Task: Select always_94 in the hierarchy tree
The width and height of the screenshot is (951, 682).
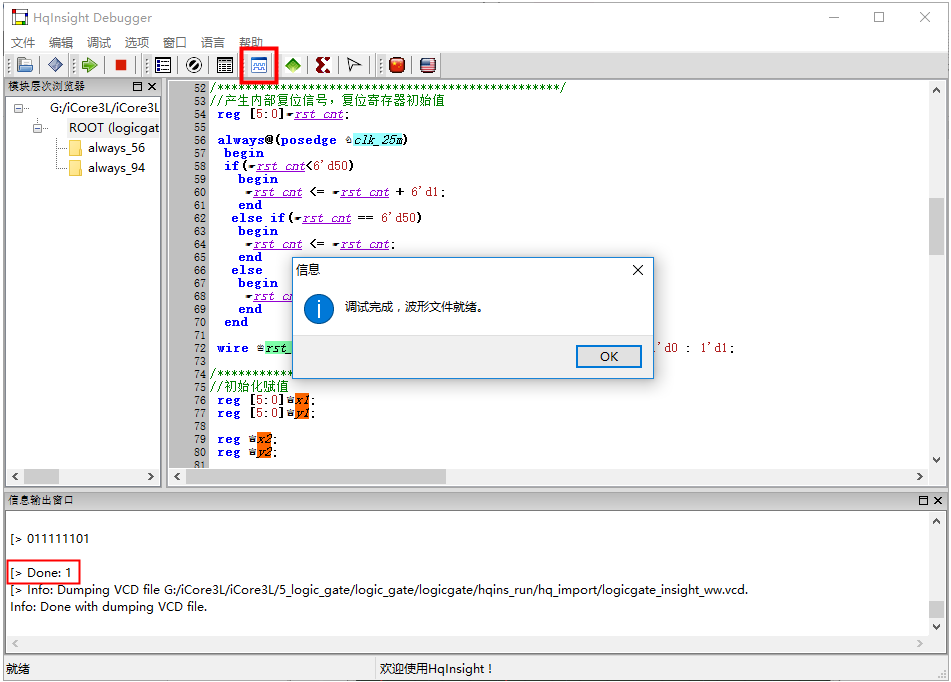Action: click(x=115, y=168)
